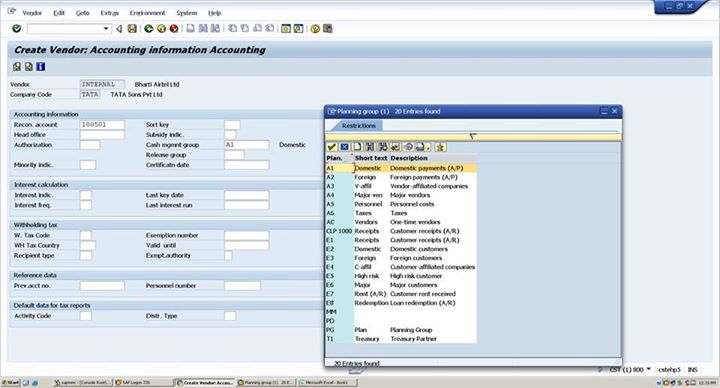Click the red Cancel icon
720x388 pixels.
click(174, 28)
